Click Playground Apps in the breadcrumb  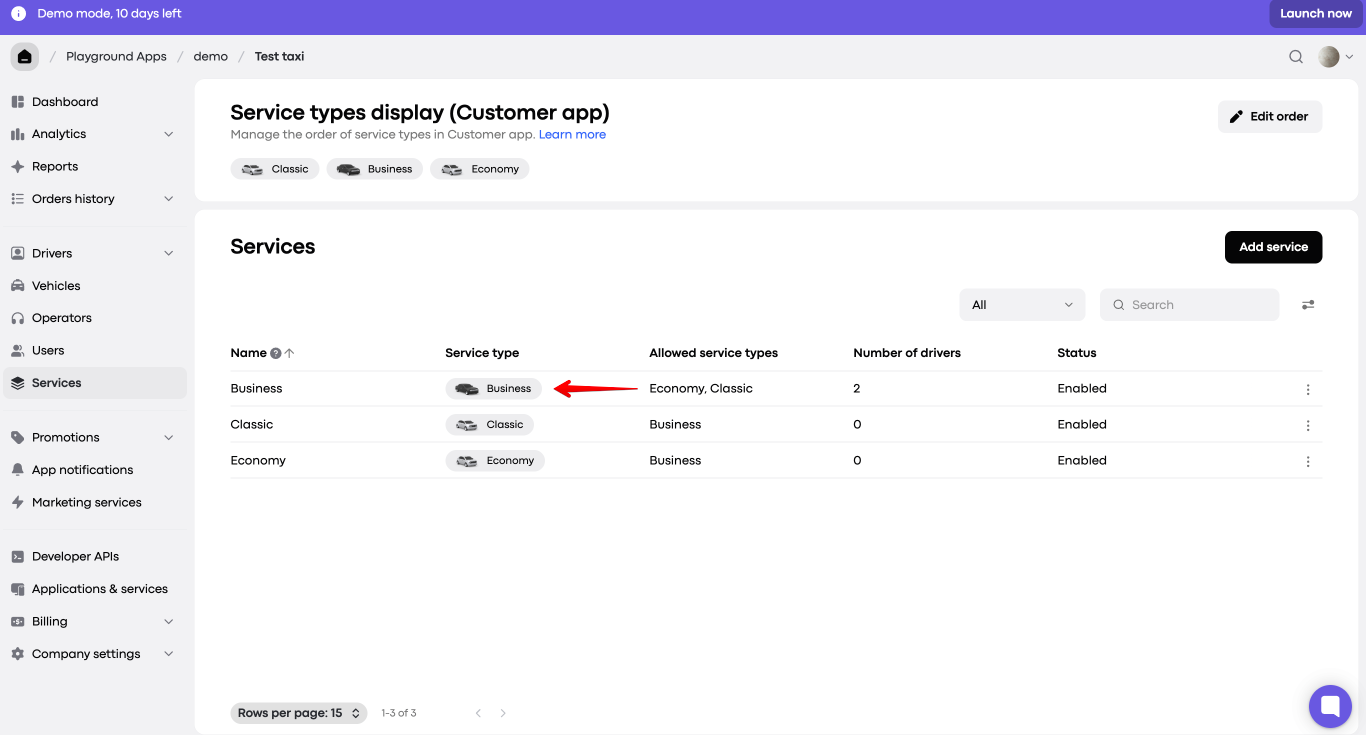(x=116, y=57)
